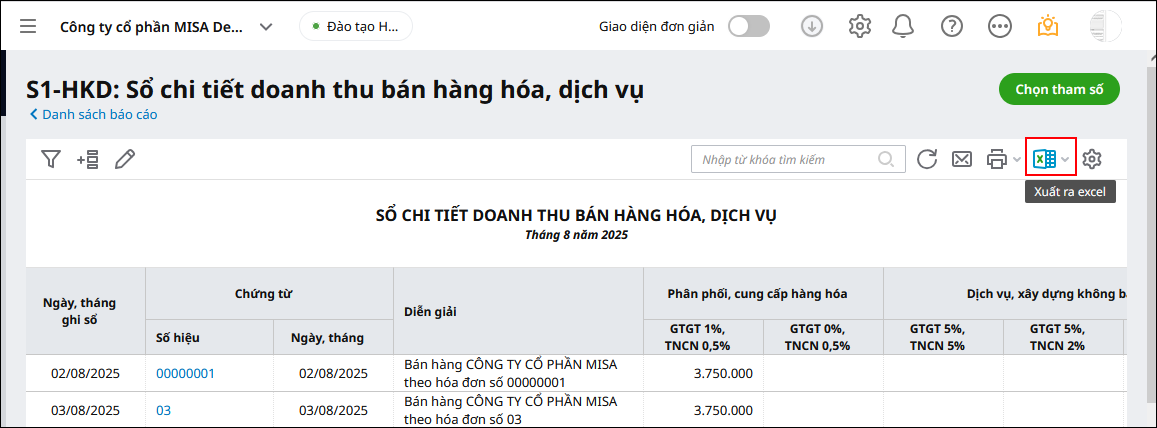
Task: Open report settings gear in toolbar
Action: click(x=1092, y=159)
